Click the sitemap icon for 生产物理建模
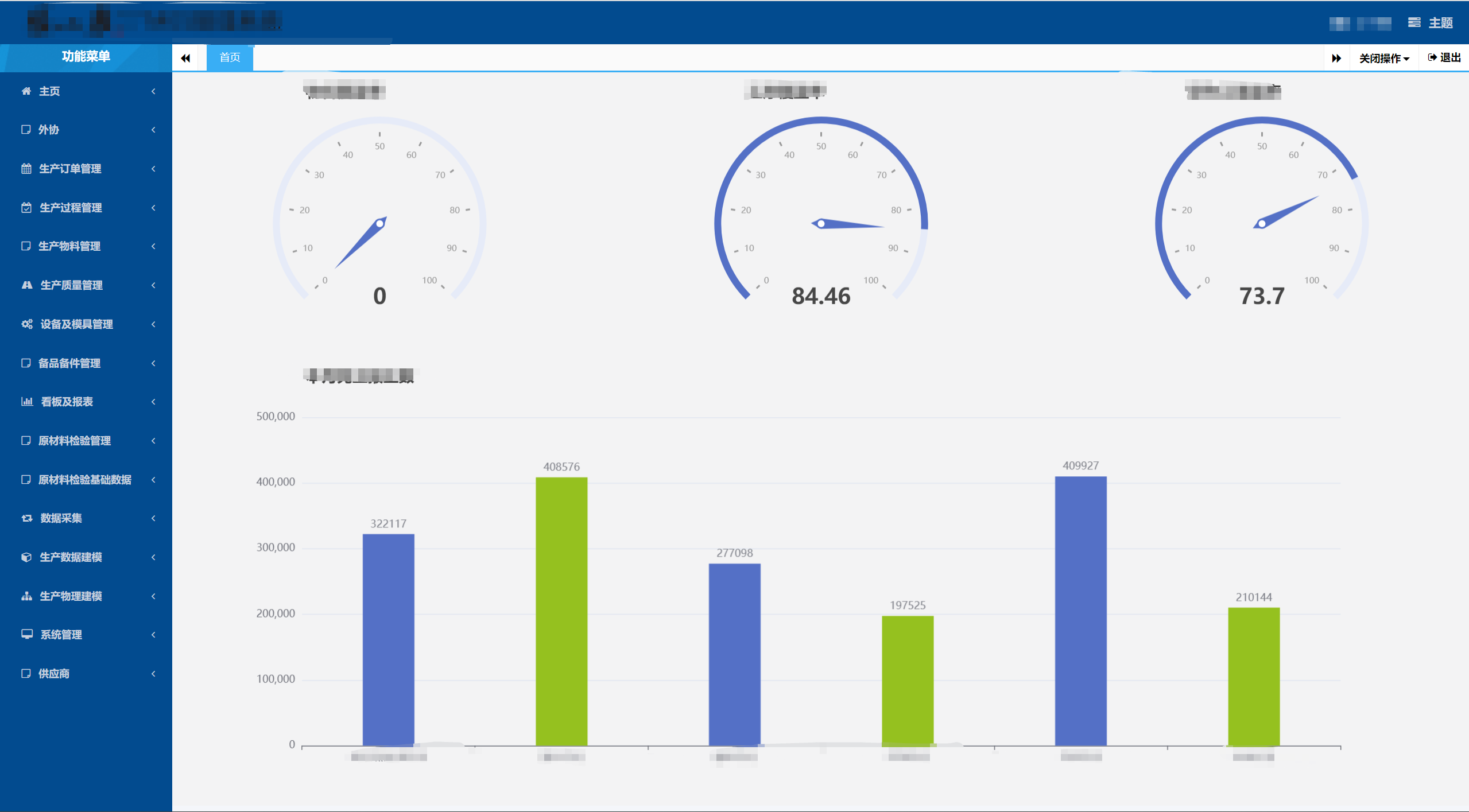Viewport: 1469px width, 812px height. pyautogui.click(x=26, y=596)
